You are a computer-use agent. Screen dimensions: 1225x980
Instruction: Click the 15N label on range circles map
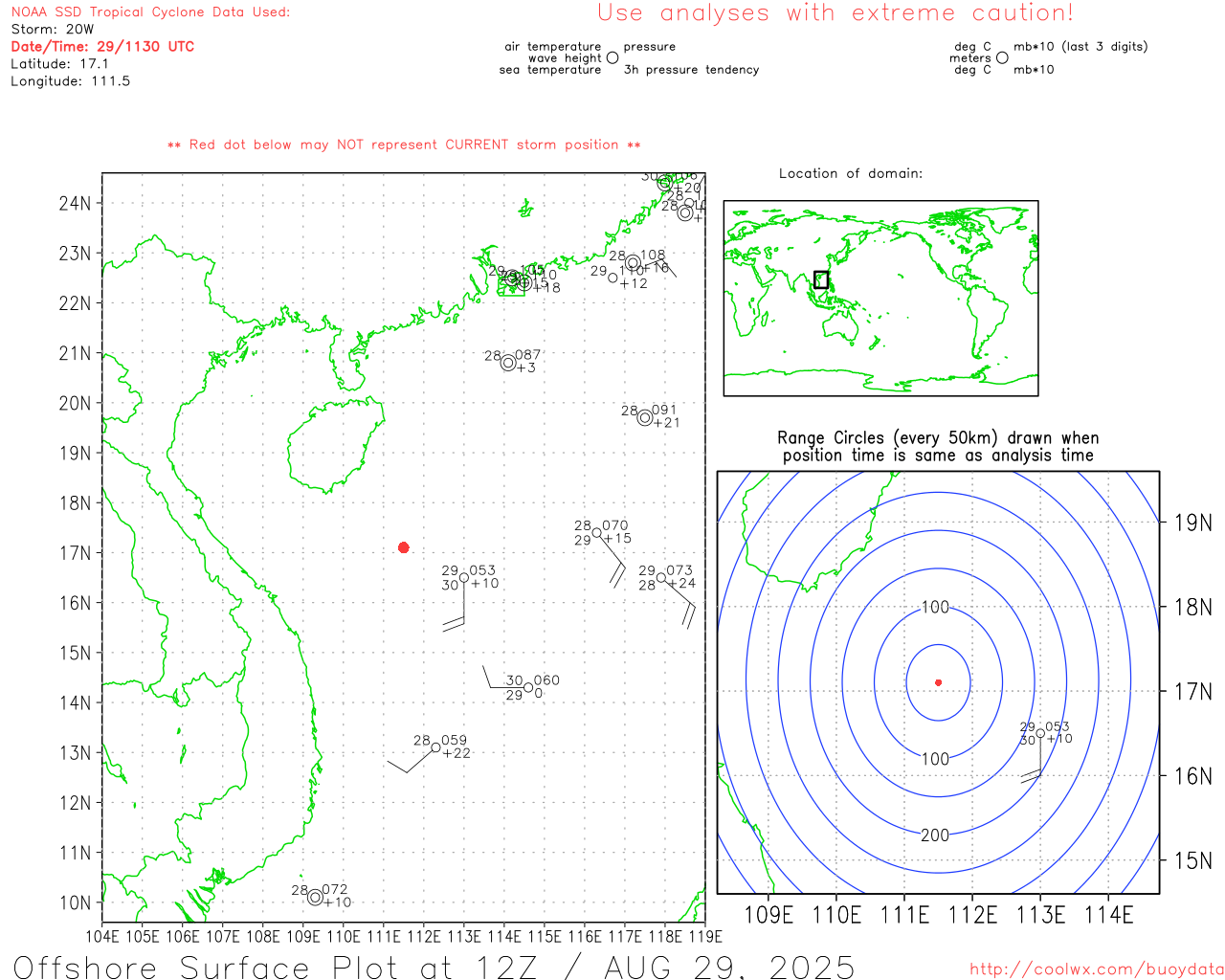[x=1193, y=860]
